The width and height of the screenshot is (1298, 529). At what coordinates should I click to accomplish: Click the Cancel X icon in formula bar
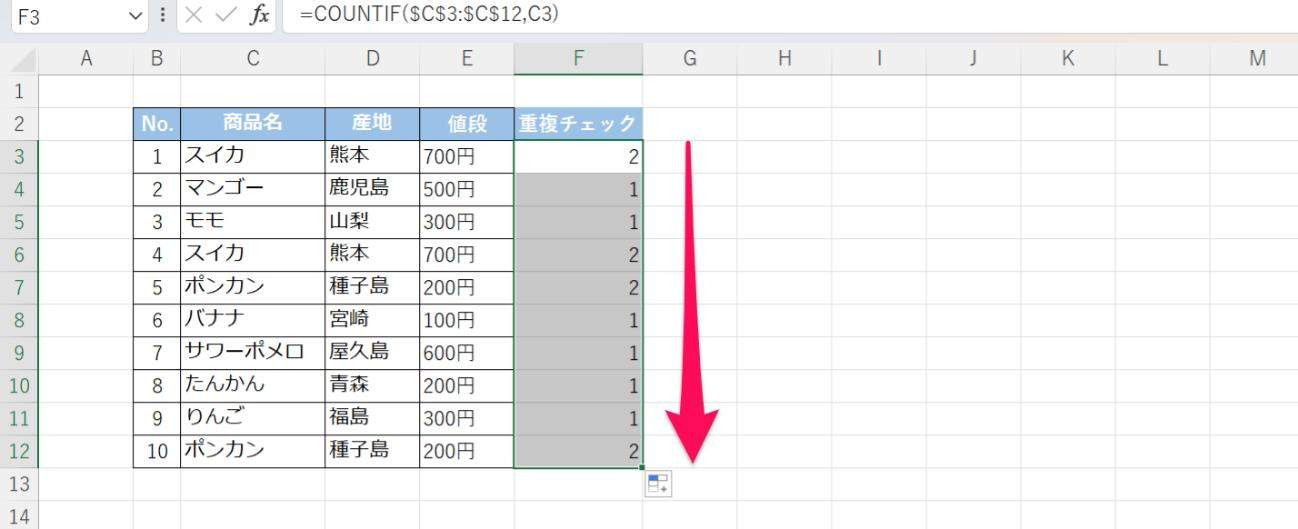click(x=194, y=15)
